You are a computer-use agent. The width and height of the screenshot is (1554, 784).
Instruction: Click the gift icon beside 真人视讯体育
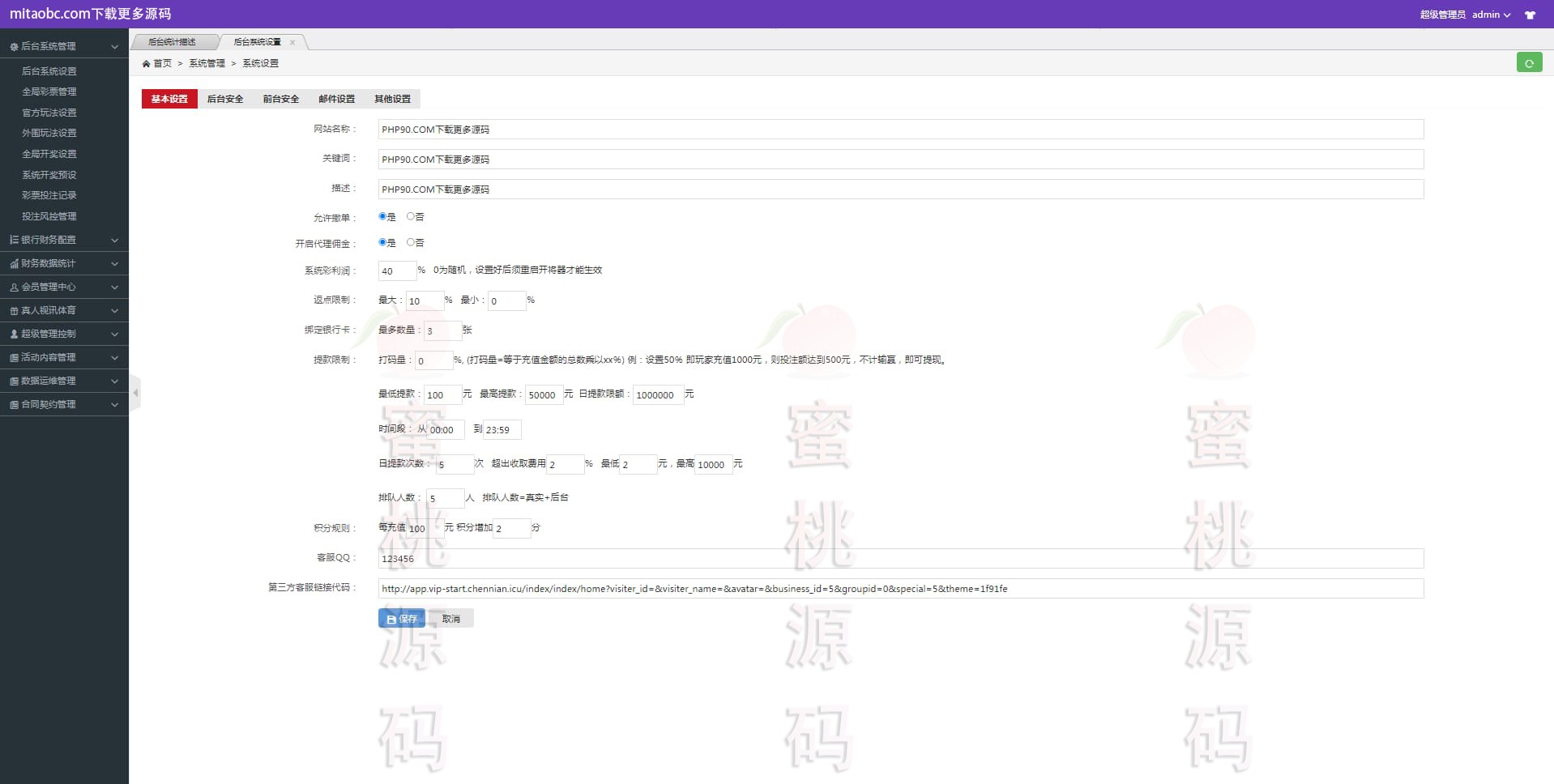point(14,311)
